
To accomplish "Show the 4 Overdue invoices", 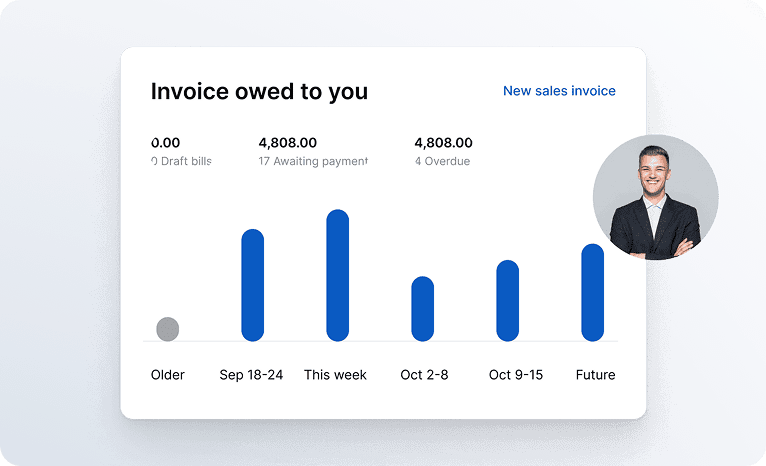I will click(x=443, y=151).
